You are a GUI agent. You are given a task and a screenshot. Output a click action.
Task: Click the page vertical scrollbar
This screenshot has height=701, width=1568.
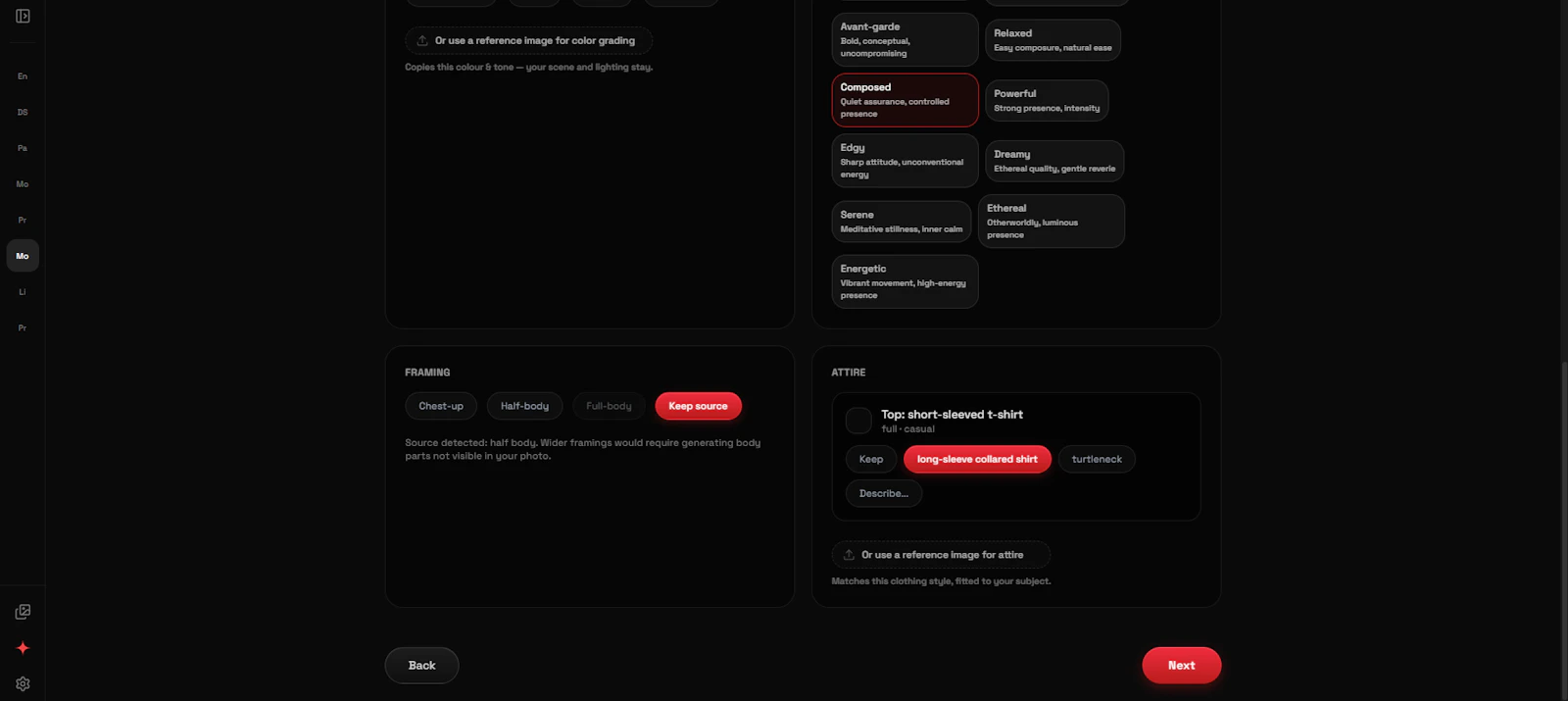[x=1564, y=529]
